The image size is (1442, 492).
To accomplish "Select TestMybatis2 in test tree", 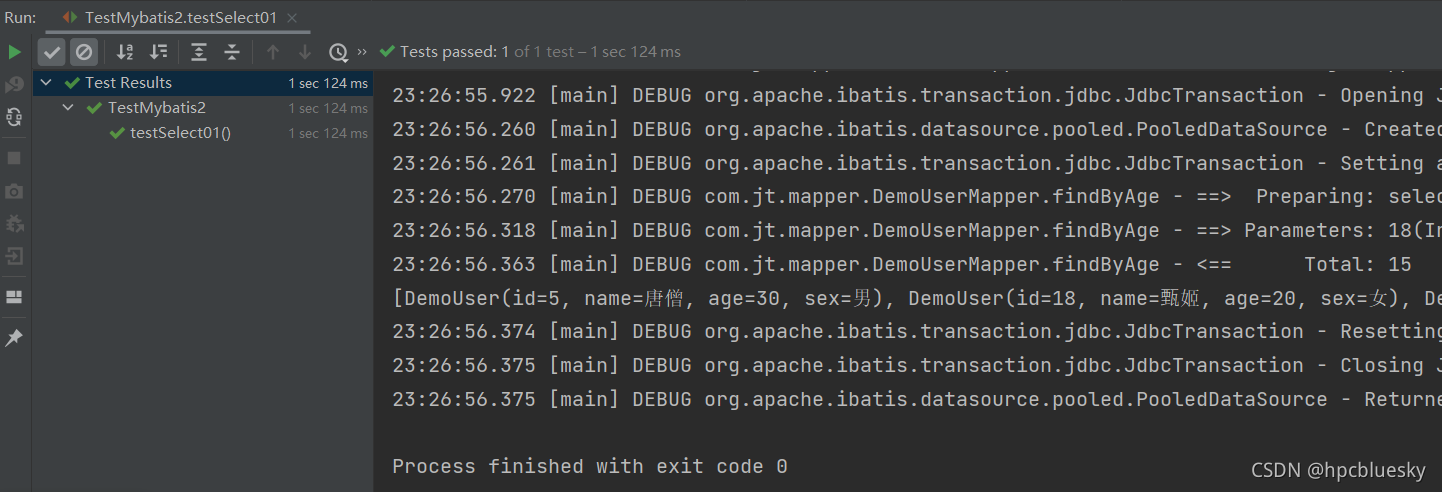I will tap(157, 108).
